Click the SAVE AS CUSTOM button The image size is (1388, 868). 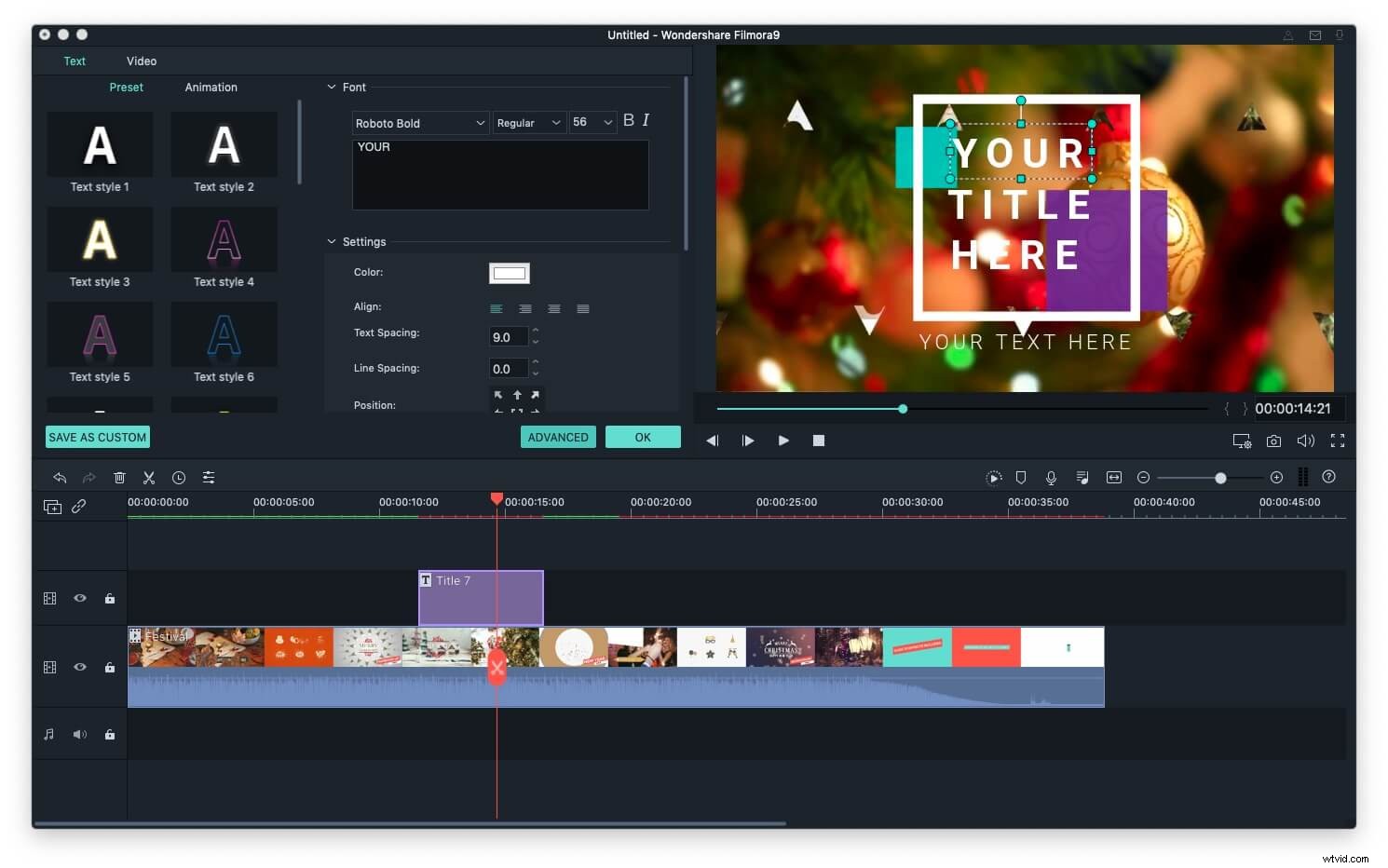coord(97,437)
